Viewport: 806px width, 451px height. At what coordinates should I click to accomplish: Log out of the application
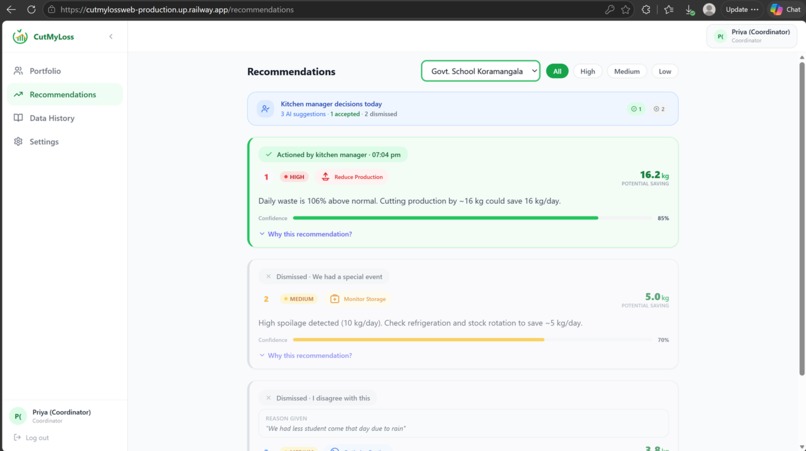tap(31, 438)
